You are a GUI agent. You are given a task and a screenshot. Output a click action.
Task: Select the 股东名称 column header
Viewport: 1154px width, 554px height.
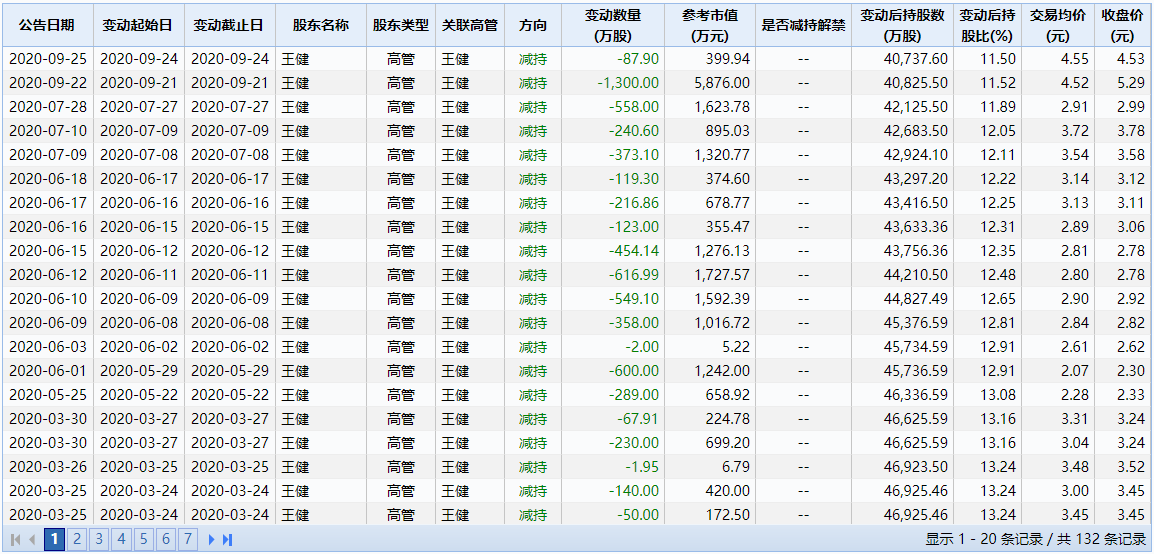321,25
